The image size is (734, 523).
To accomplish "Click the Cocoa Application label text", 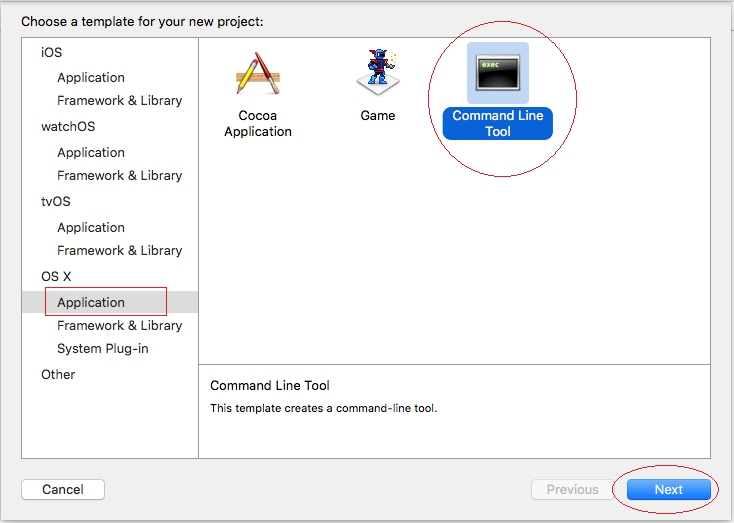I will pyautogui.click(x=258, y=124).
